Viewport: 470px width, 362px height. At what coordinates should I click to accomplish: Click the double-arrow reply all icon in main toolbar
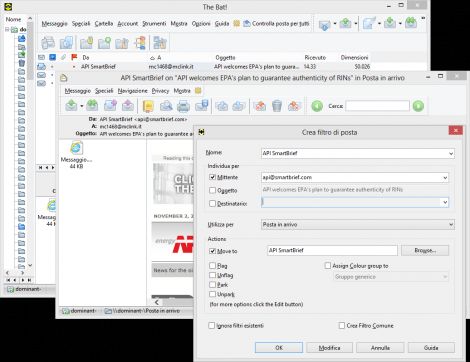point(411,23)
